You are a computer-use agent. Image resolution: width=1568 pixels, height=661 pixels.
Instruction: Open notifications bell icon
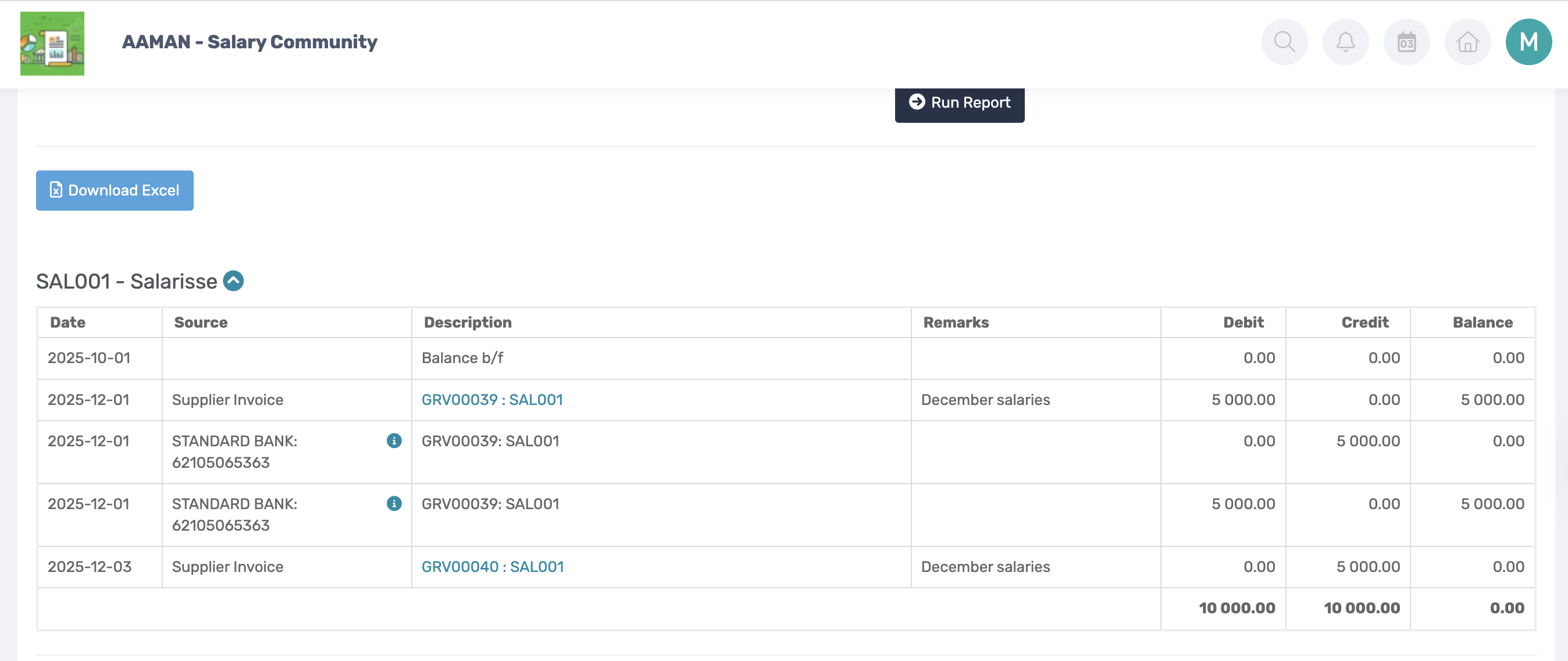pyautogui.click(x=1345, y=42)
